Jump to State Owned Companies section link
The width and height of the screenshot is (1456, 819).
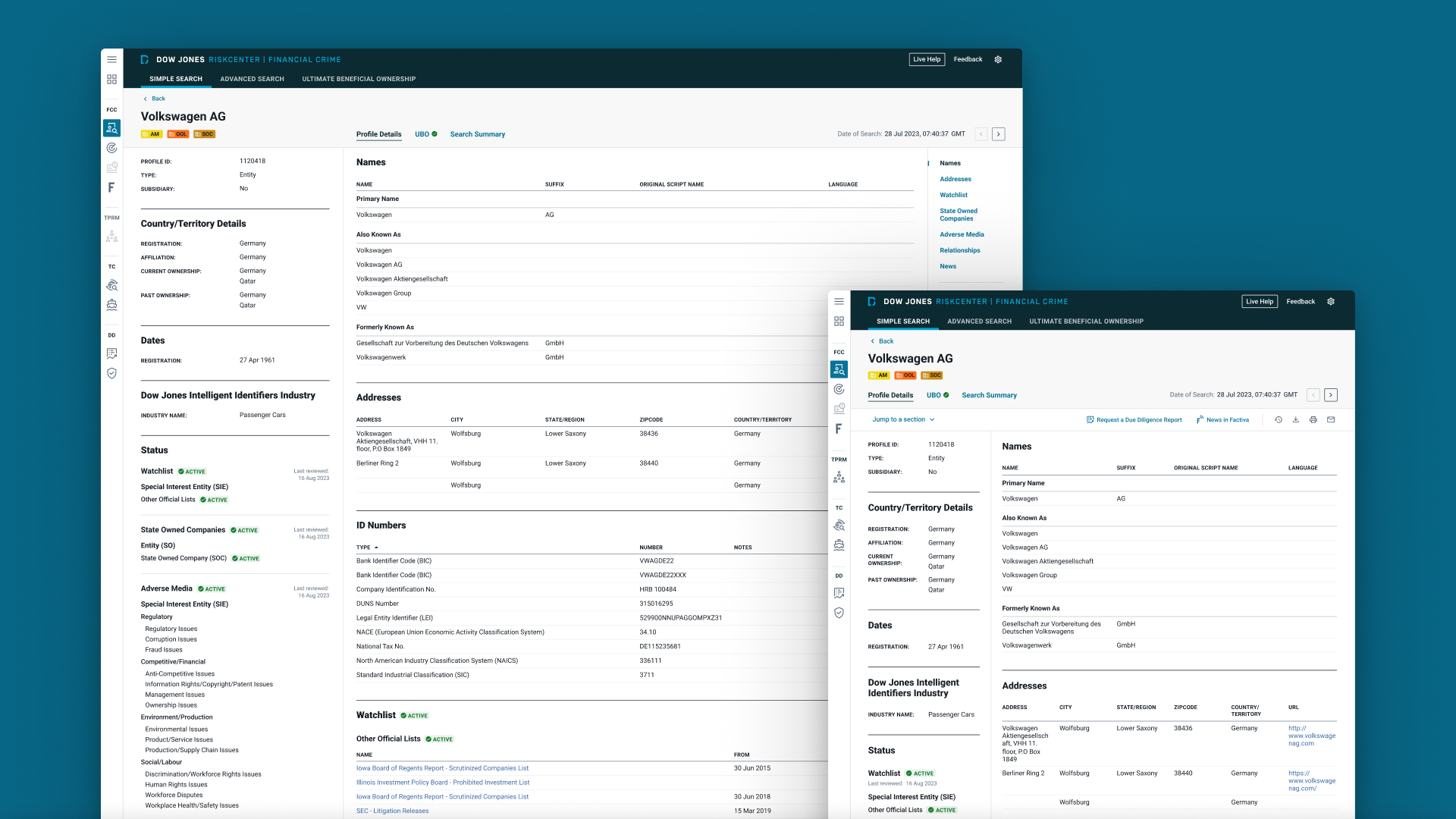[959, 215]
